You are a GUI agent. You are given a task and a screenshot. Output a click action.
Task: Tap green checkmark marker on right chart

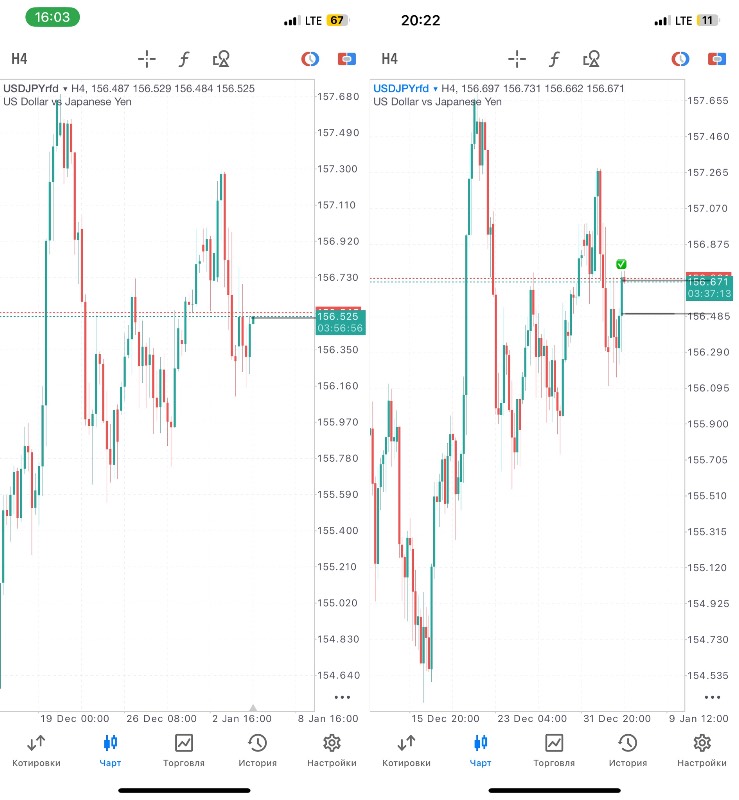621,264
